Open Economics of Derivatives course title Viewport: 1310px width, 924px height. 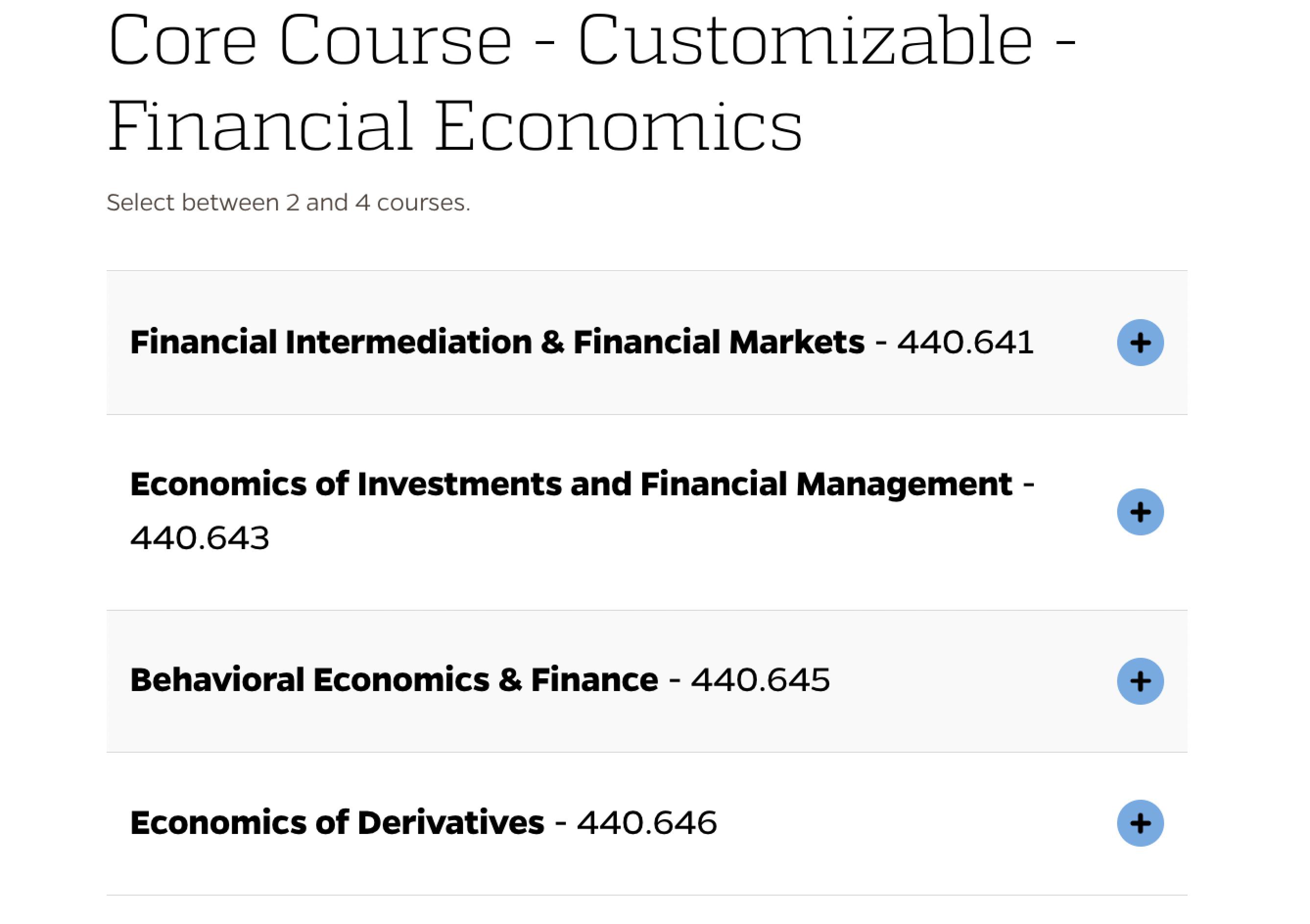[337, 823]
